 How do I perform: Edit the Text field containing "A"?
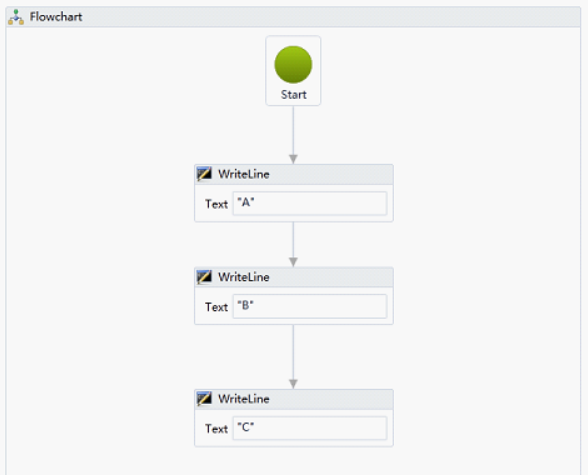pyautogui.click(x=310, y=203)
